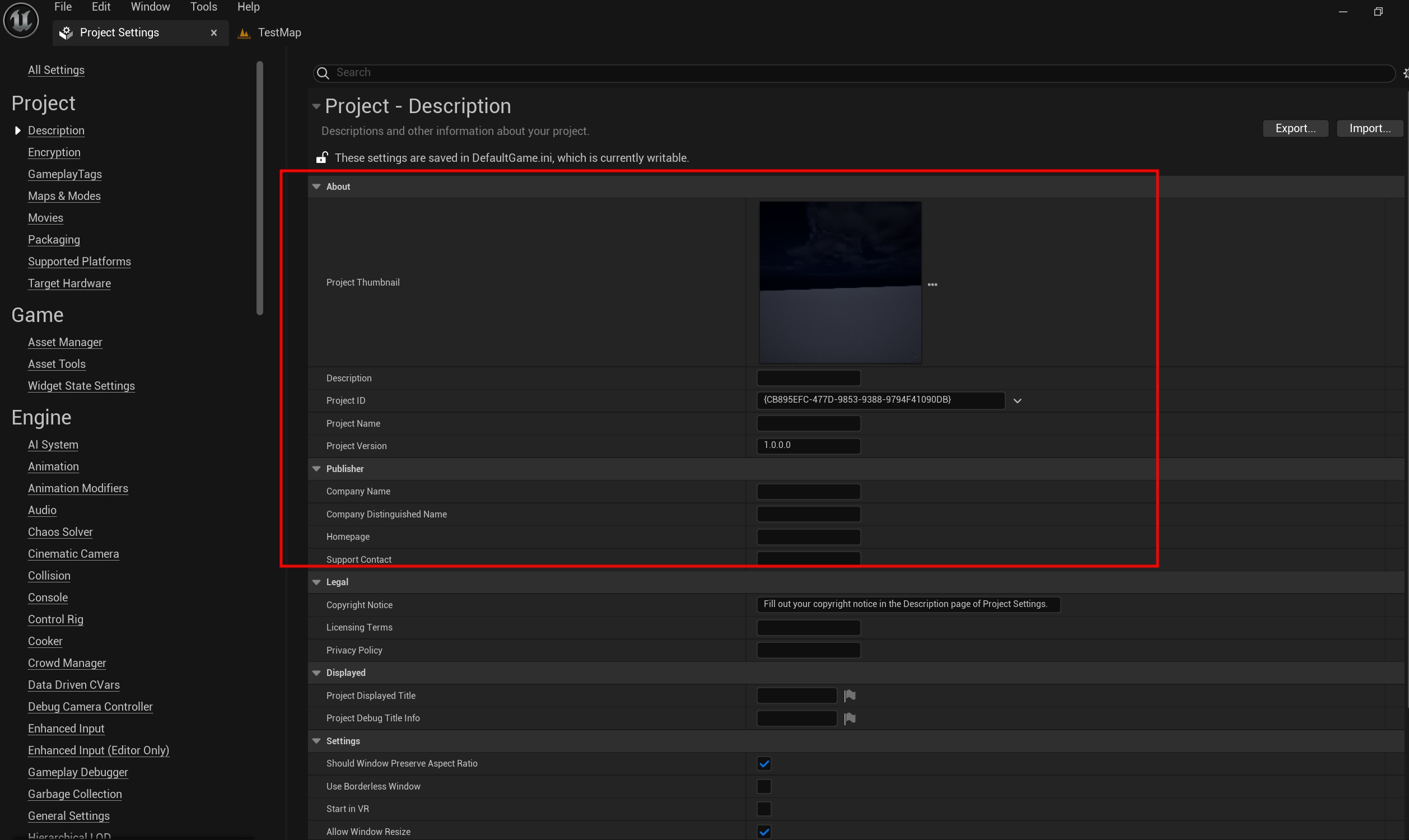Click the Copyright Notice text field
This screenshot has height=840, width=1409.
click(x=908, y=605)
